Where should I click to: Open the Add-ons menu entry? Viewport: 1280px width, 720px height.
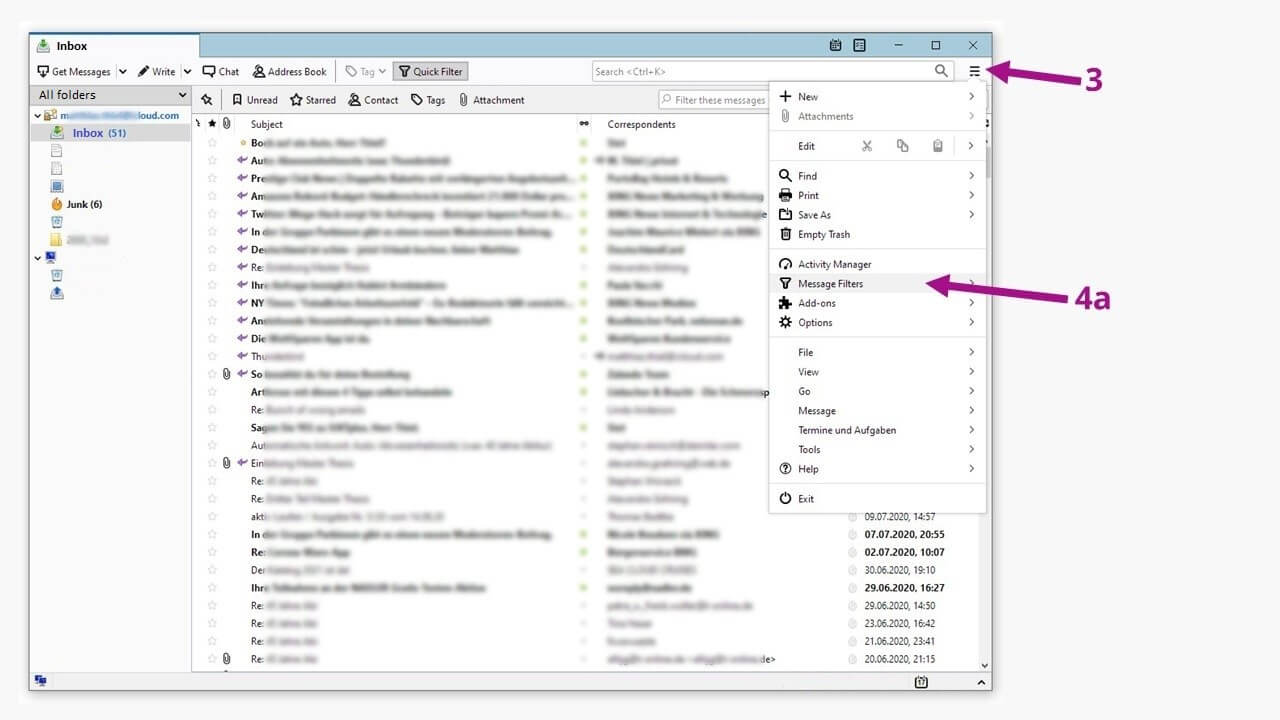[877, 303]
